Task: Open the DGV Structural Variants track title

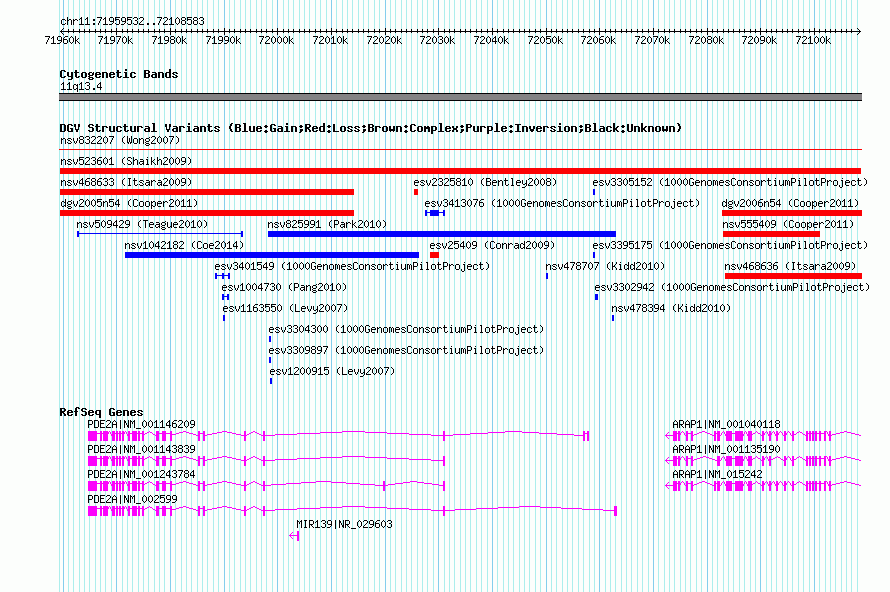Action: click(x=370, y=128)
